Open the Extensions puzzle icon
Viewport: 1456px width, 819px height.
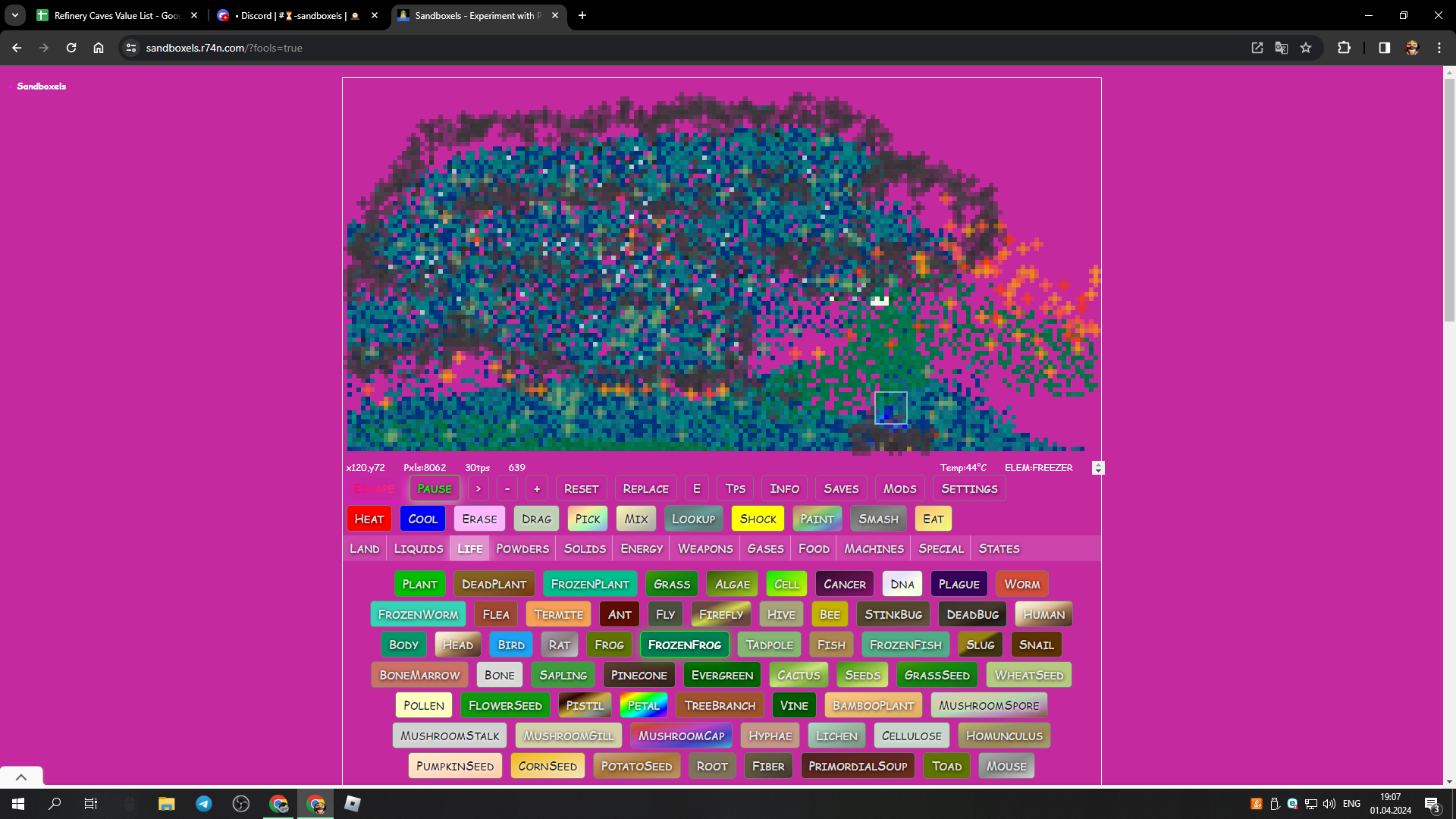(x=1344, y=48)
